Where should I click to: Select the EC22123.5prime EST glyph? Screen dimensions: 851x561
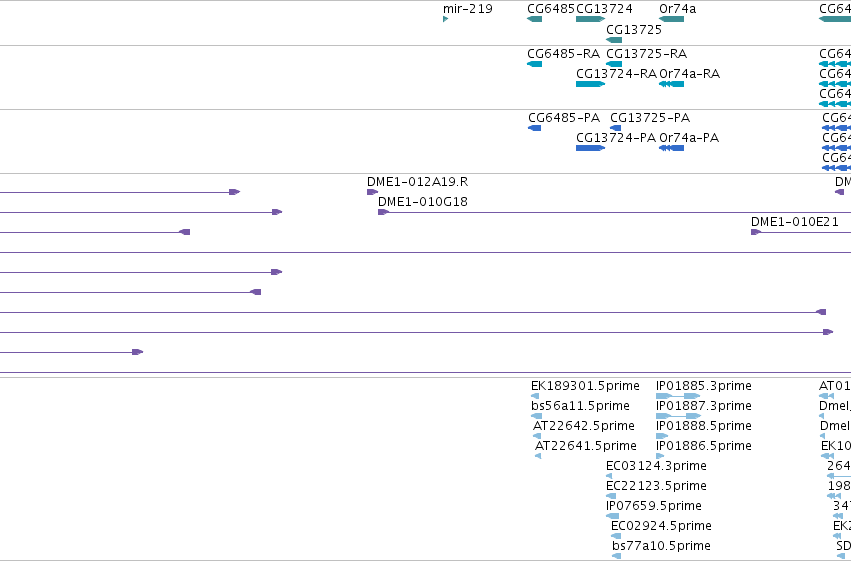(x=611, y=496)
